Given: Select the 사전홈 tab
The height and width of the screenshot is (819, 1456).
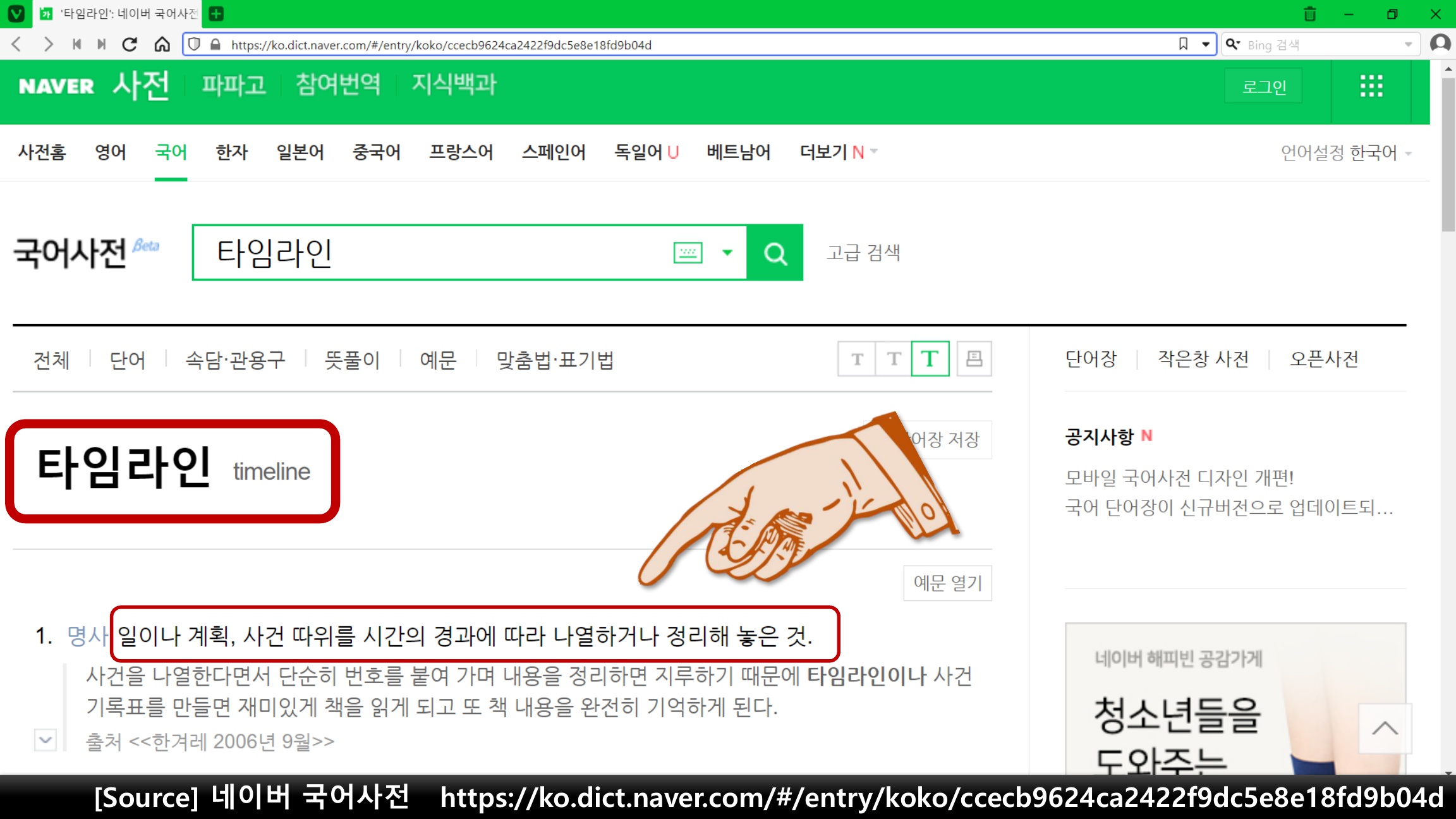Looking at the screenshot, I should pos(42,152).
